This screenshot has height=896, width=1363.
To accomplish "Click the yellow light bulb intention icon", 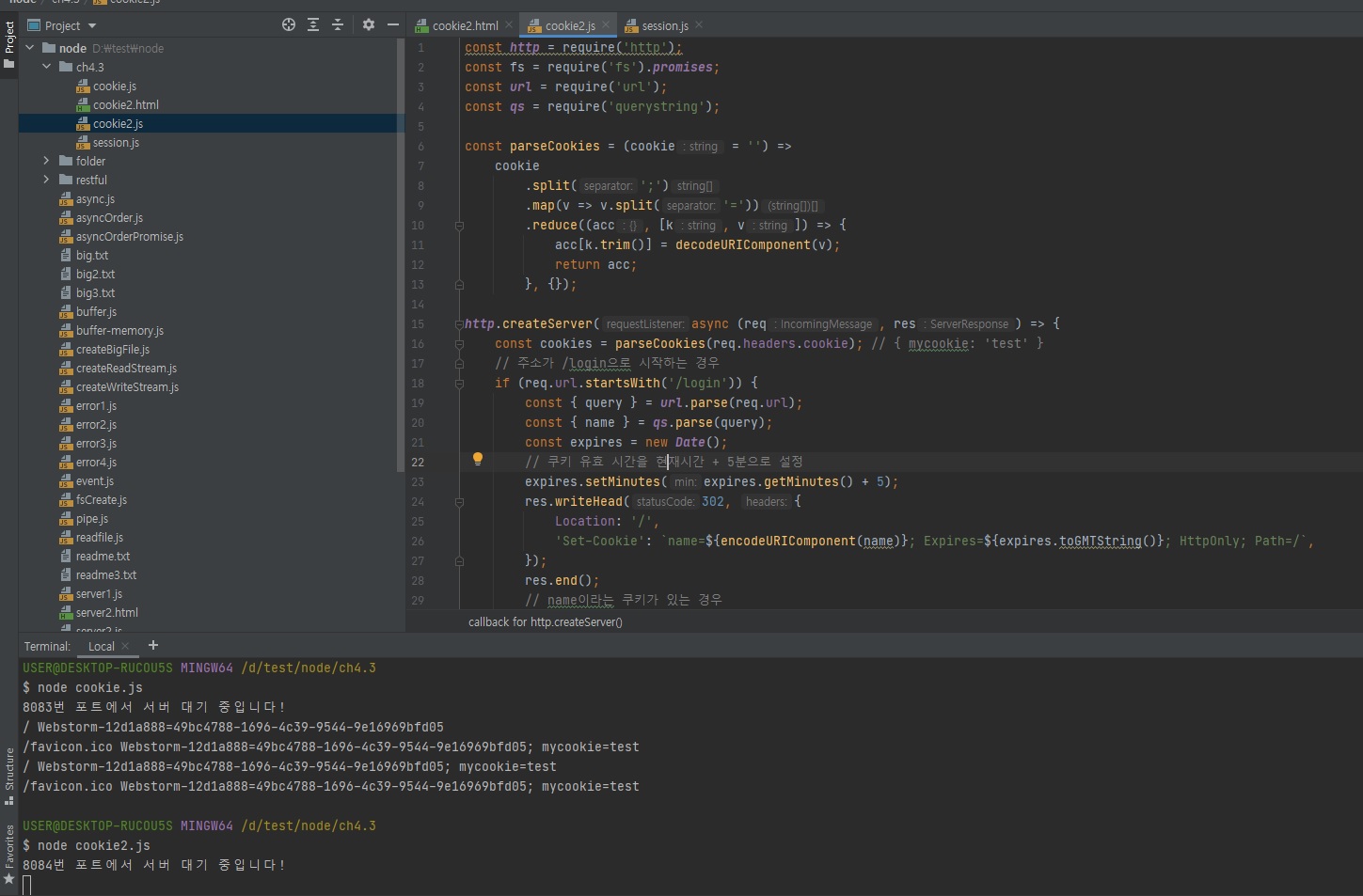I will click(478, 460).
